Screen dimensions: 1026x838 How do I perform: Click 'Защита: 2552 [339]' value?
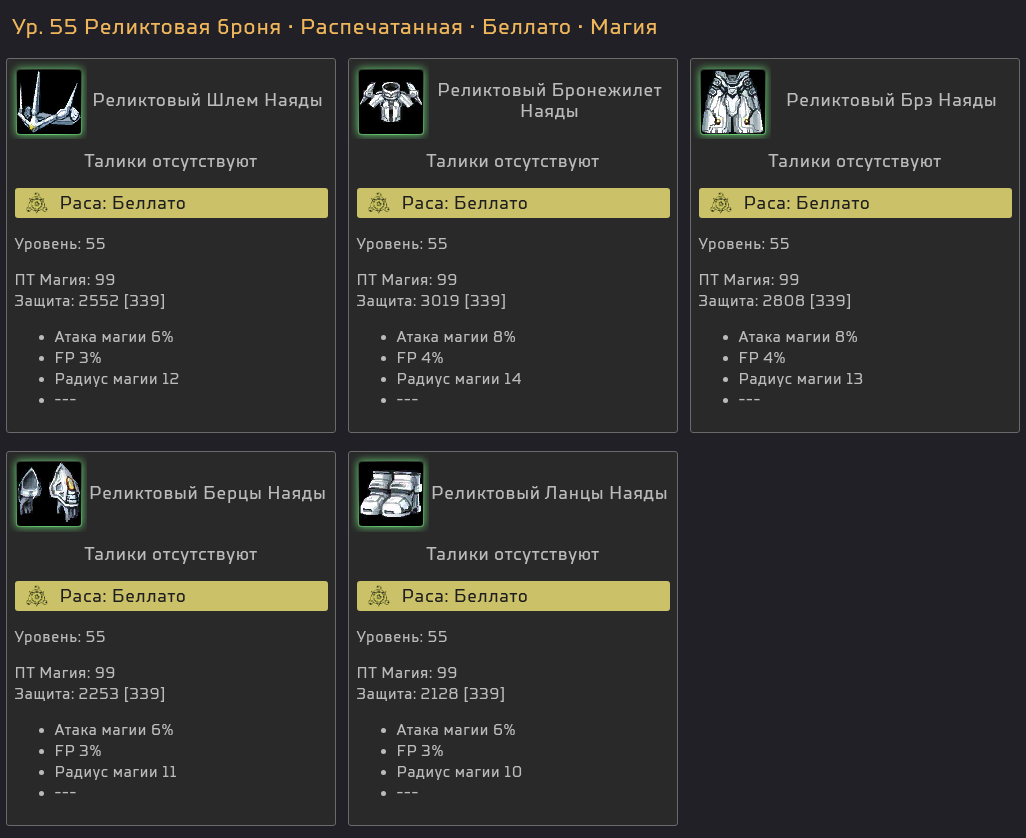click(90, 301)
